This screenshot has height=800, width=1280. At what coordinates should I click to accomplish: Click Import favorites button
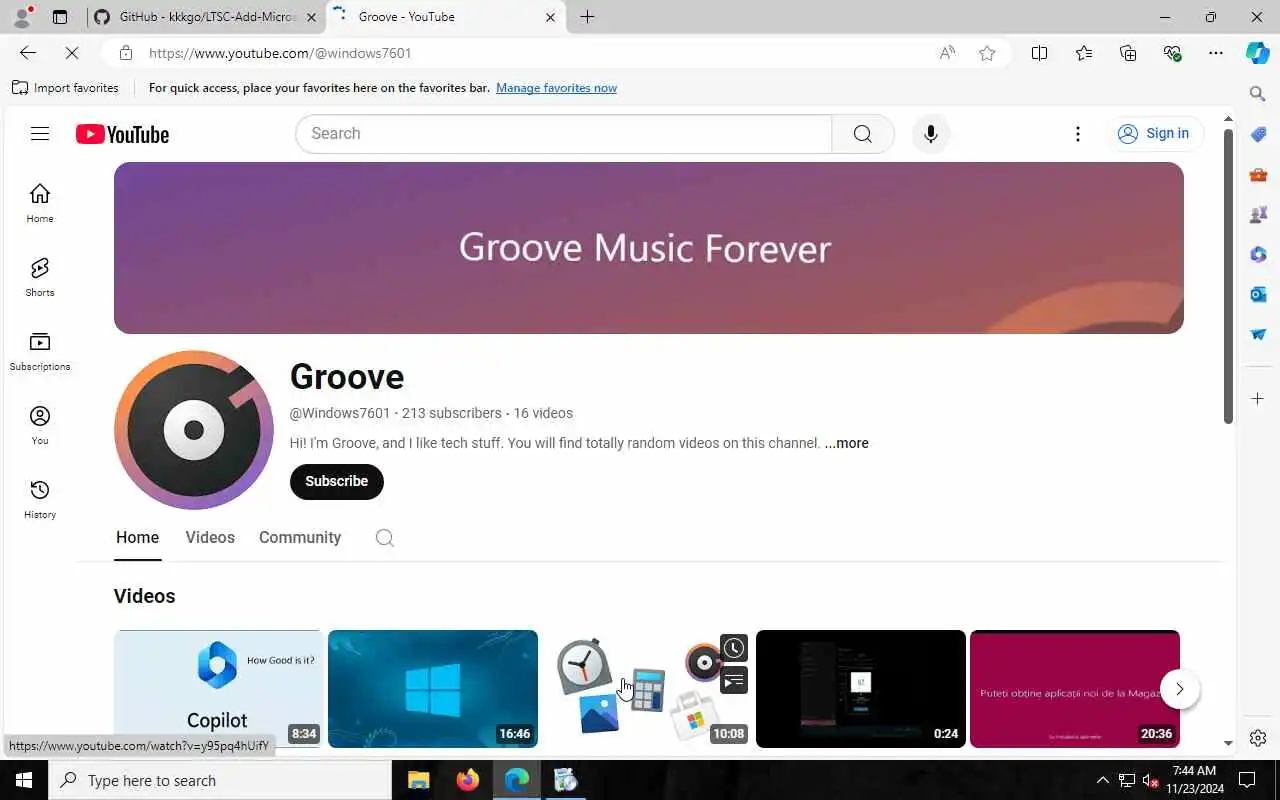(x=65, y=88)
